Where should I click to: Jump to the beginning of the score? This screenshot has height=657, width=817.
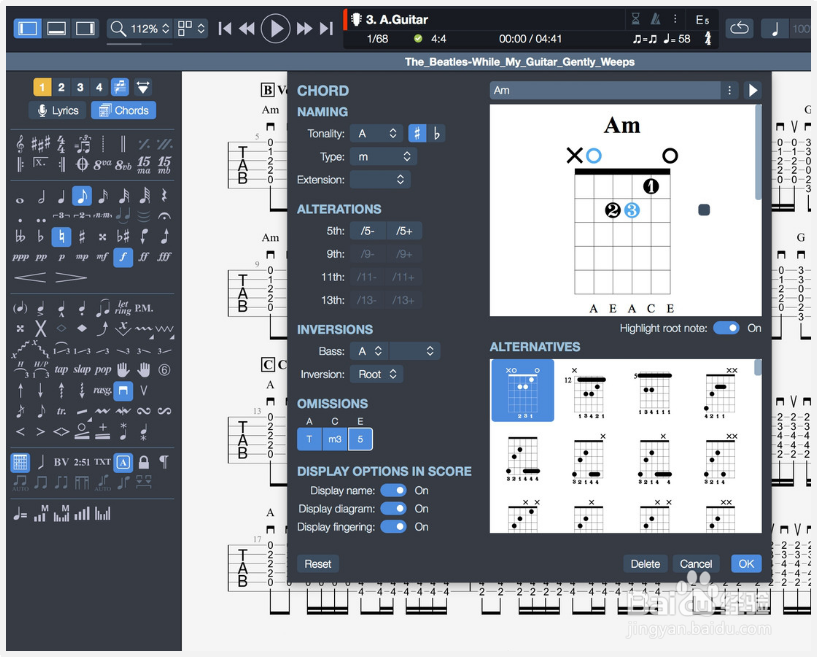(x=225, y=28)
